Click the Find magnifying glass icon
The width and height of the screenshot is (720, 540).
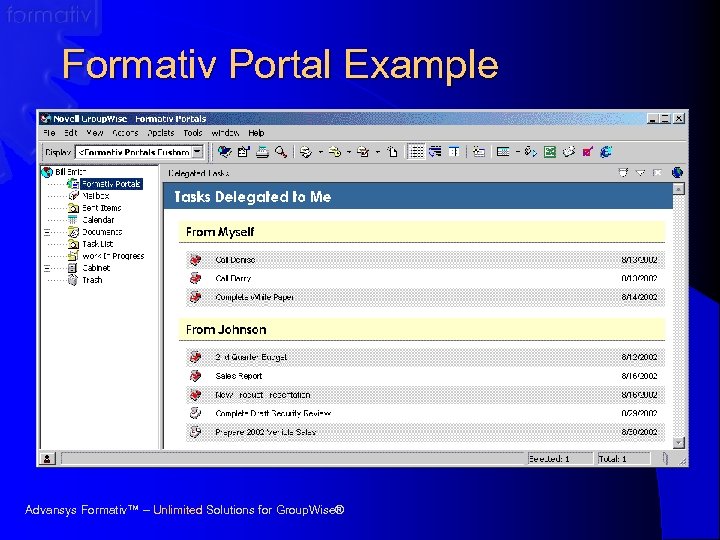click(281, 152)
